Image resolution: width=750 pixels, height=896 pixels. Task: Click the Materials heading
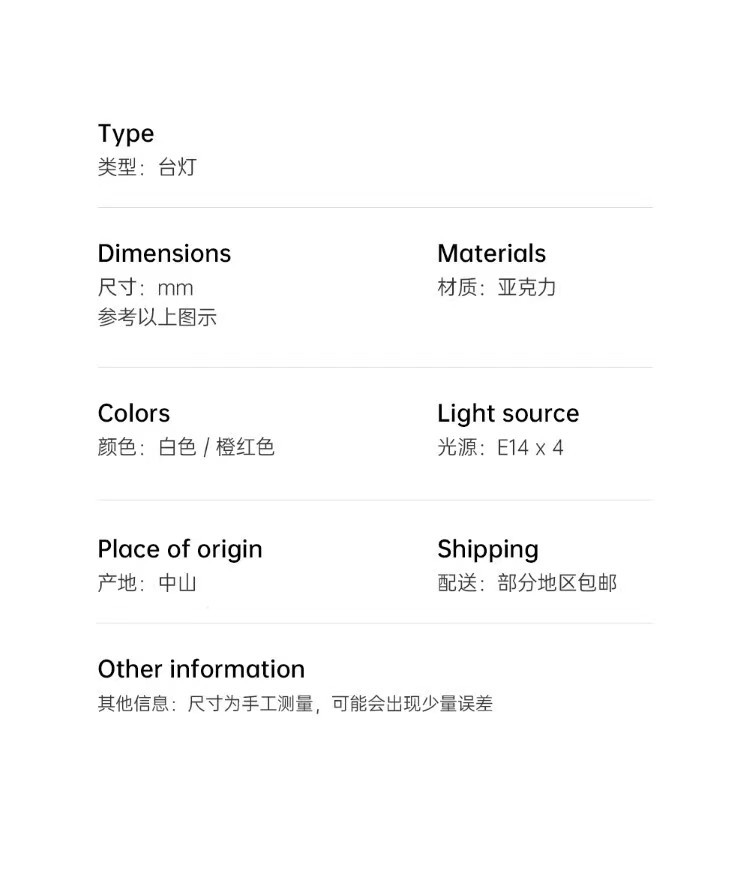pyautogui.click(x=491, y=254)
